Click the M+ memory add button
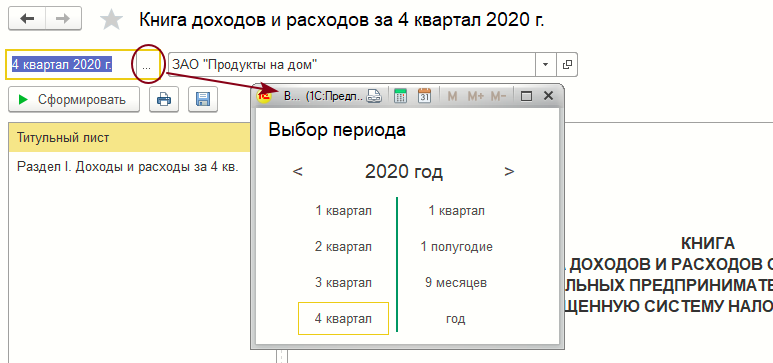 point(475,96)
